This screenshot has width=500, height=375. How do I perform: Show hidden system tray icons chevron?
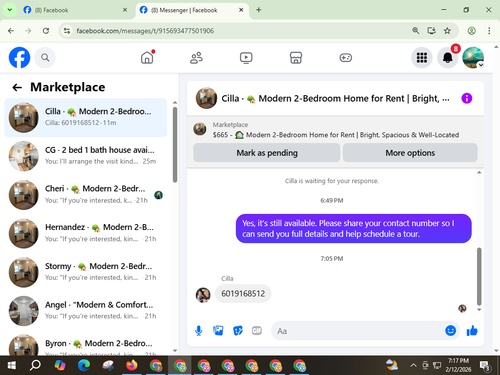[x=413, y=365]
